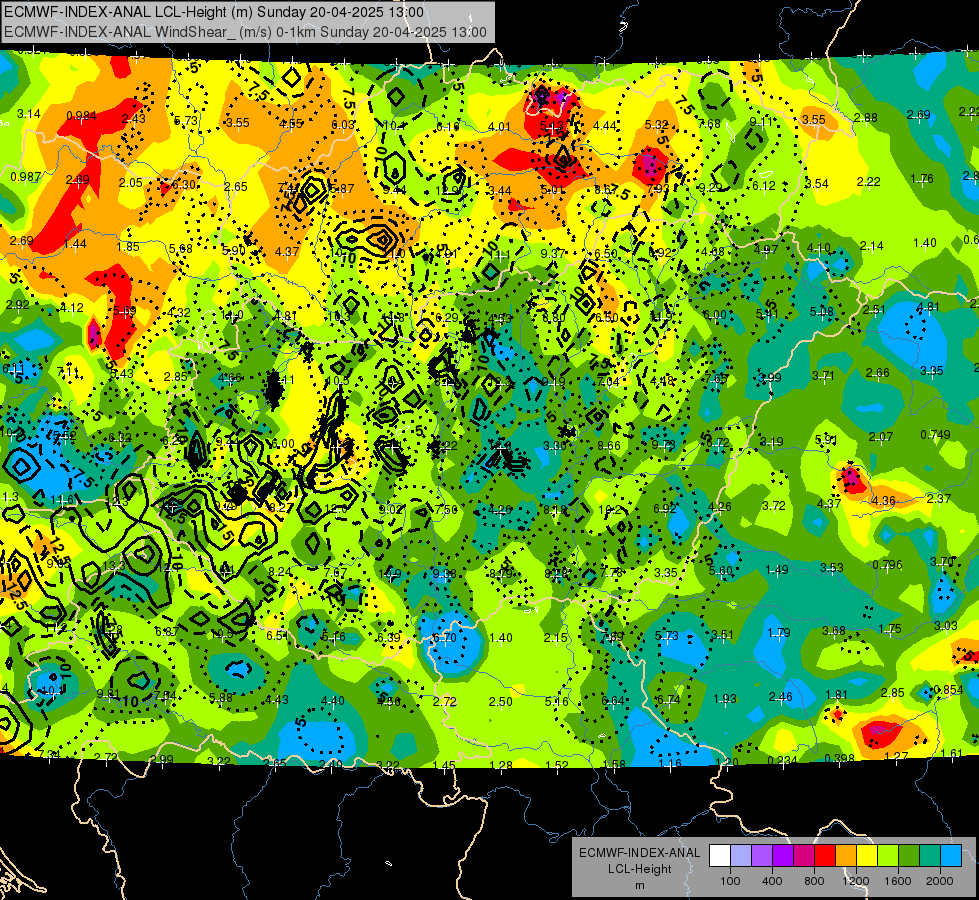Viewport: 979px width, 900px height.
Task: Click the orange legend color swatch
Action: (846, 856)
